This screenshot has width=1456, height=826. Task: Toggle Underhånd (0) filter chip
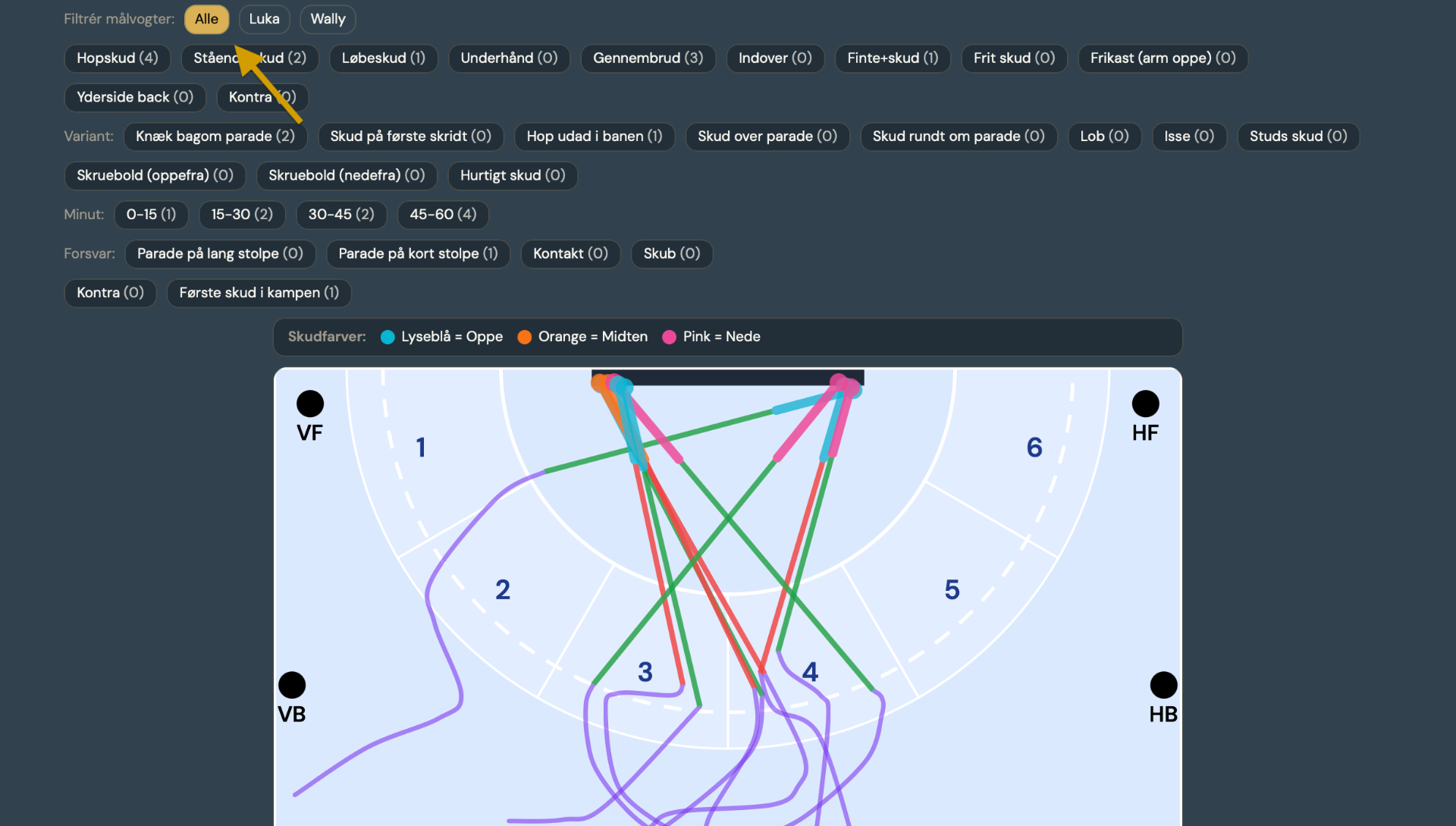[x=509, y=58]
